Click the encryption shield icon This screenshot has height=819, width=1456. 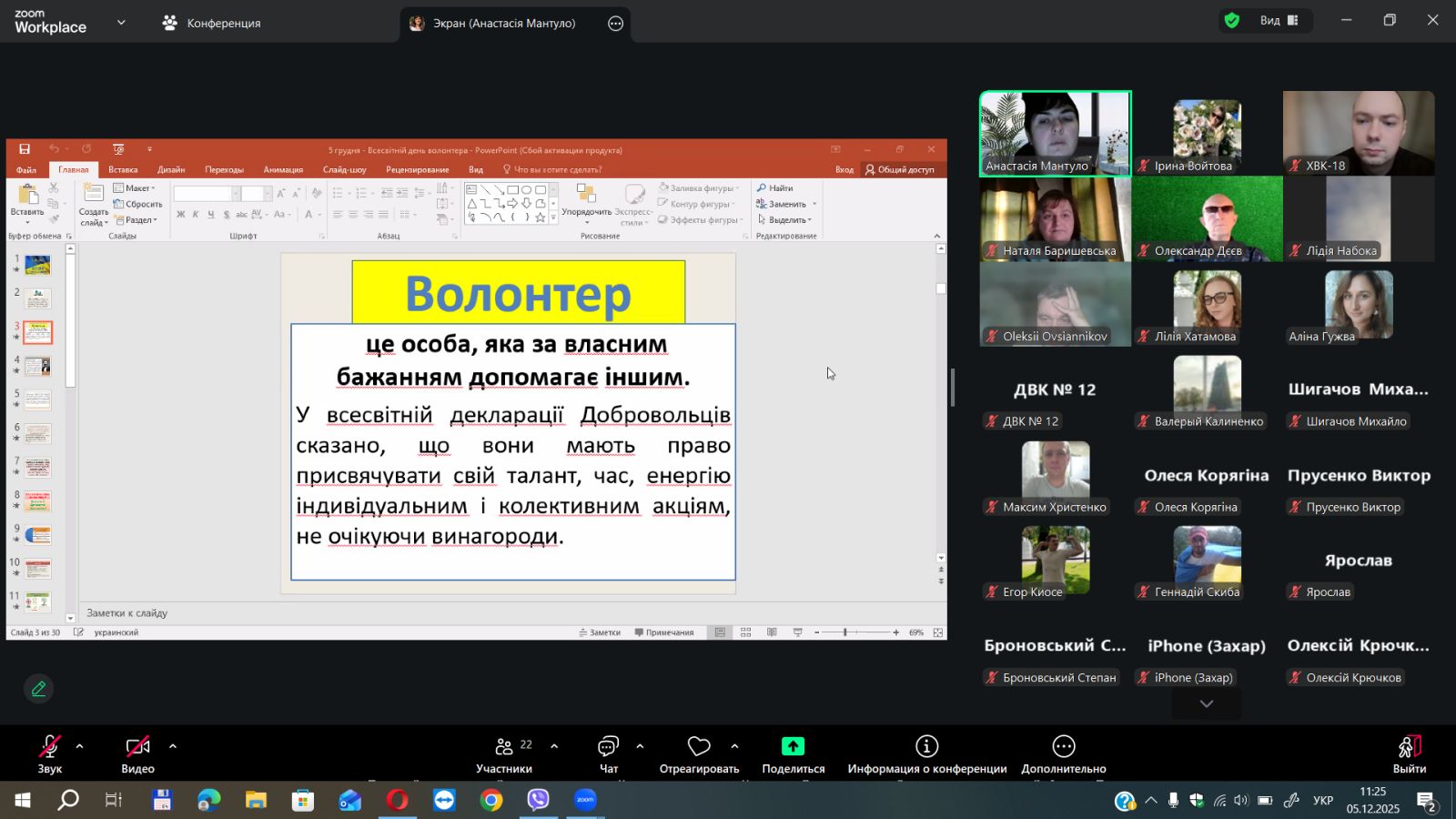click(1232, 21)
